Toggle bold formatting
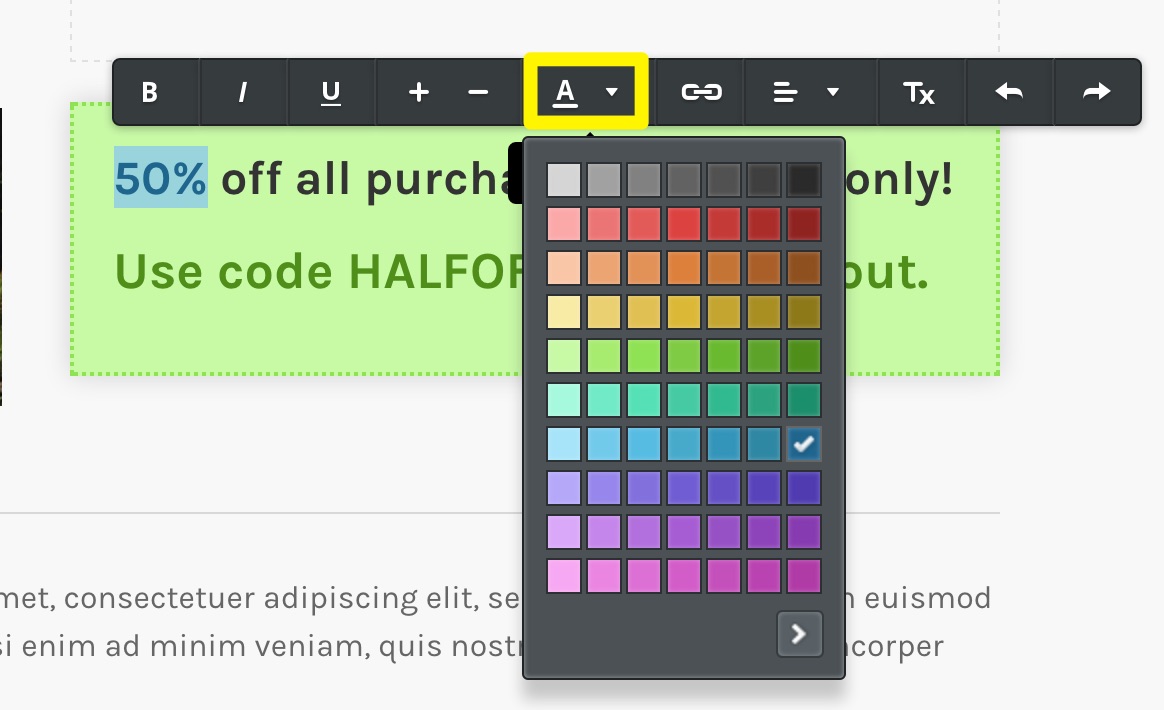1164x710 pixels. (x=149, y=92)
